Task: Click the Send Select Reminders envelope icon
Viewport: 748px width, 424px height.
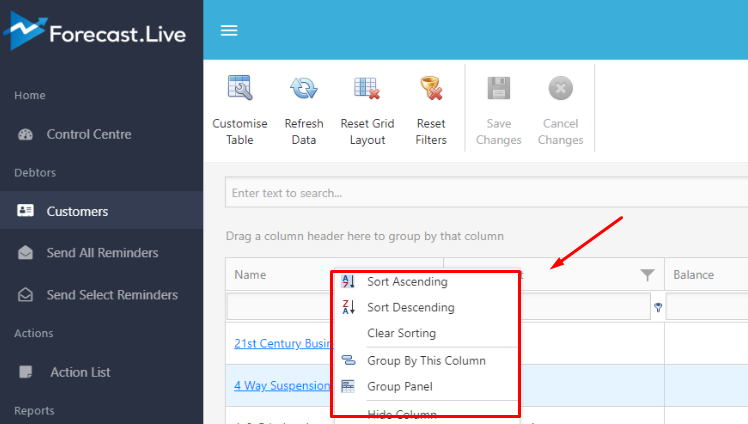Action: pyautogui.click(x=25, y=295)
